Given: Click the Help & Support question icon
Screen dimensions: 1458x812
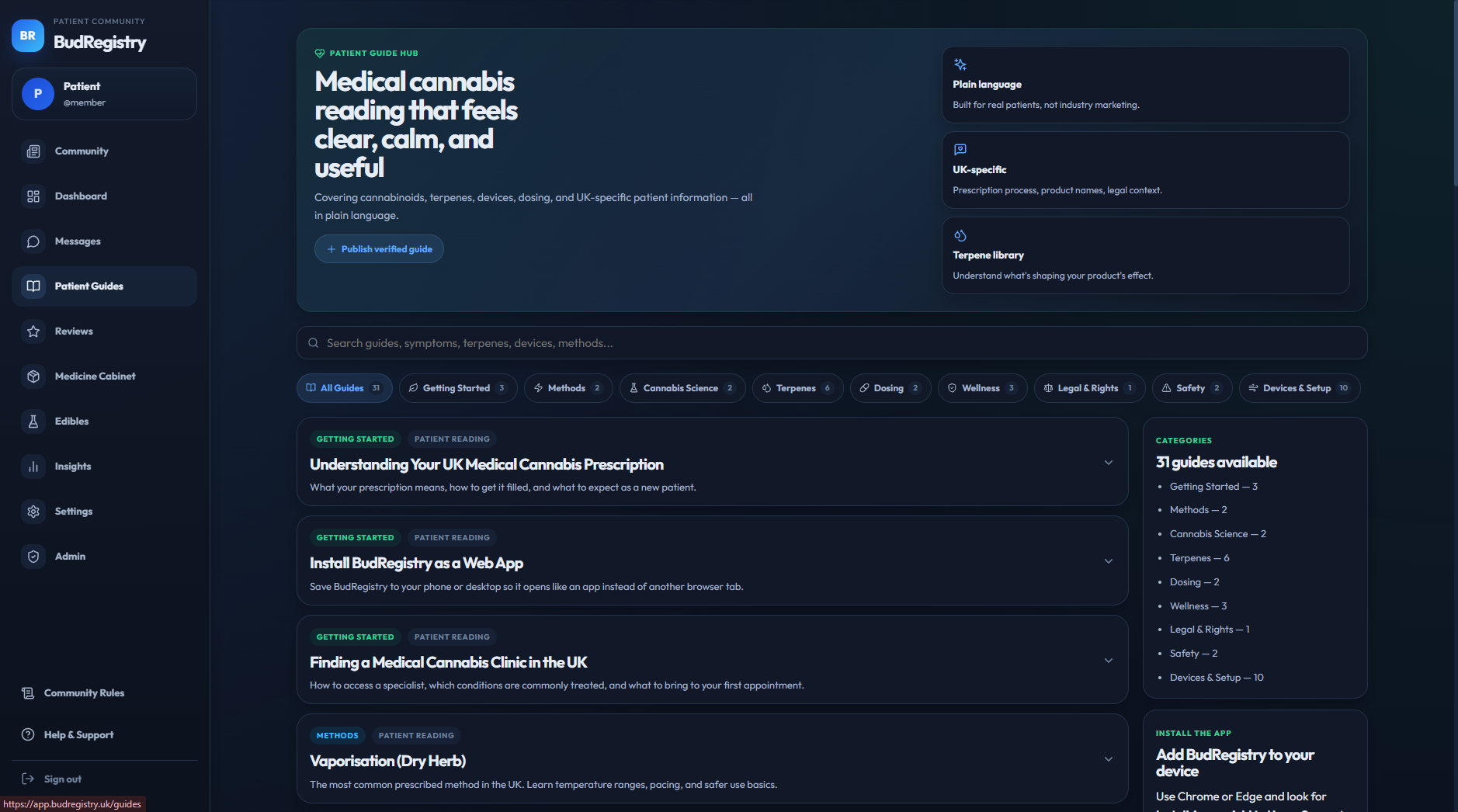Looking at the screenshot, I should tap(28, 734).
